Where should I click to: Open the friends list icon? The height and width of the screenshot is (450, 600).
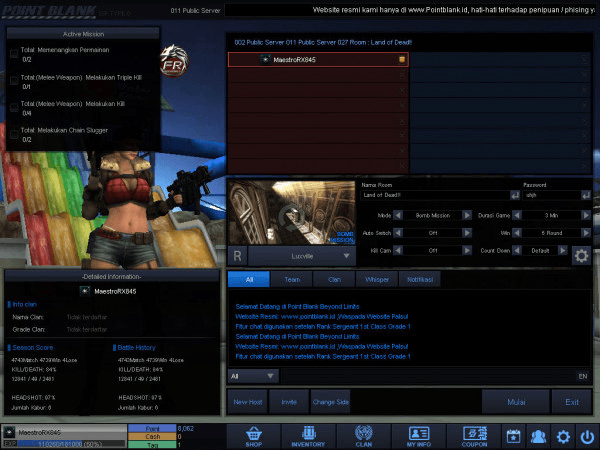[x=538, y=436]
